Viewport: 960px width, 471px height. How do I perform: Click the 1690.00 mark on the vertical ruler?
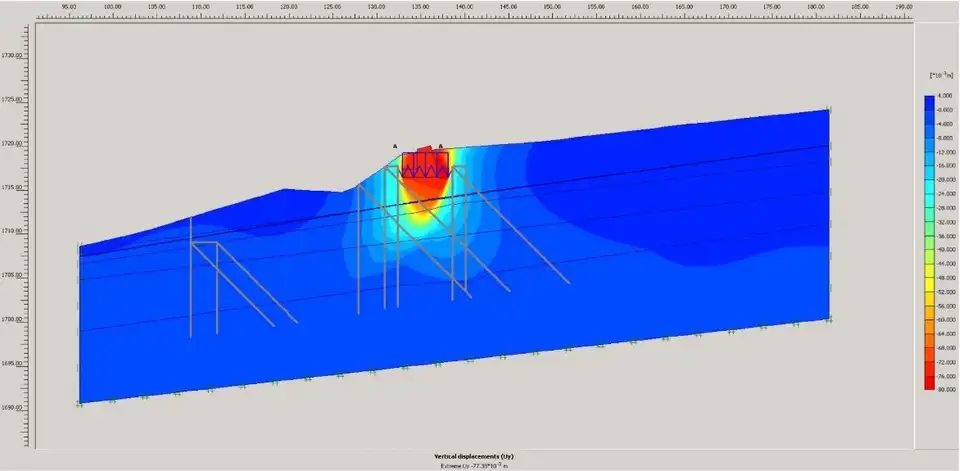point(12,407)
